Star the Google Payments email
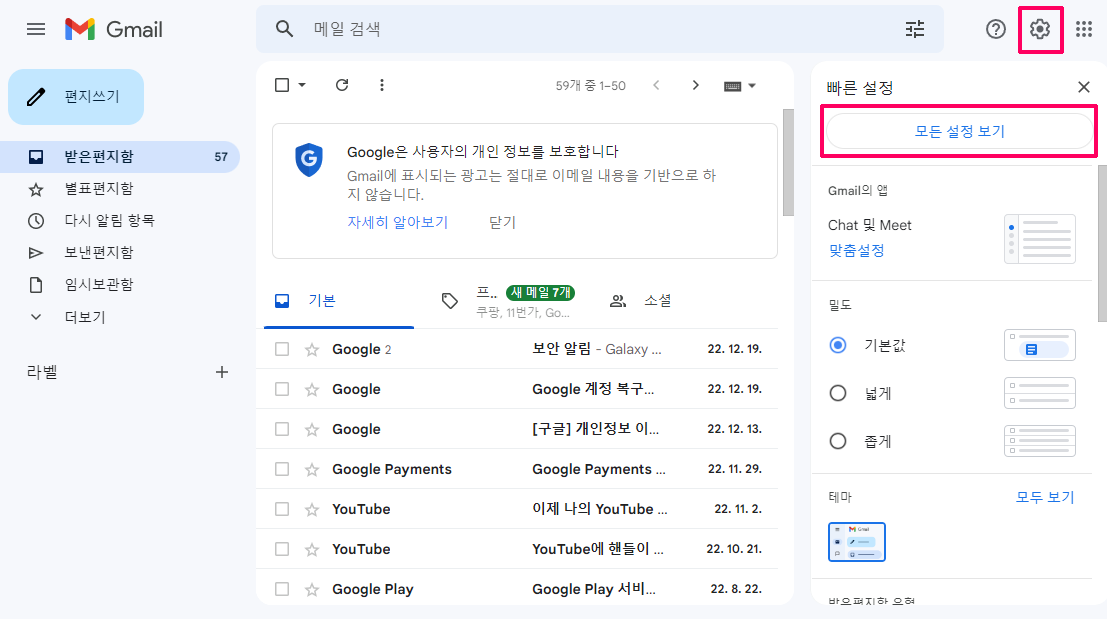The image size is (1107, 619). [312, 469]
